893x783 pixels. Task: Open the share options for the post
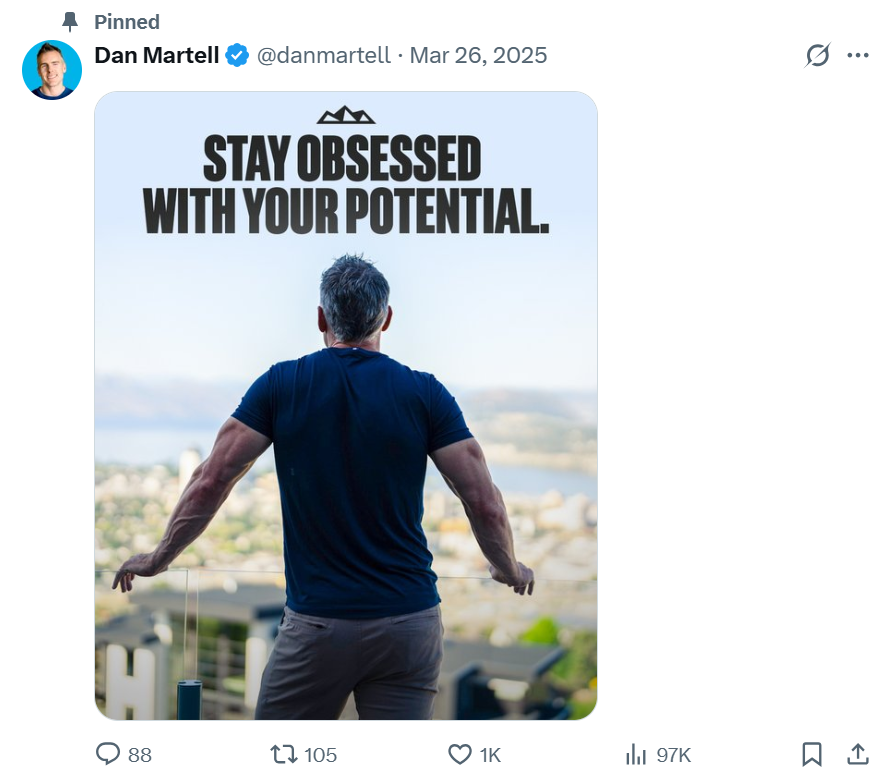(857, 755)
